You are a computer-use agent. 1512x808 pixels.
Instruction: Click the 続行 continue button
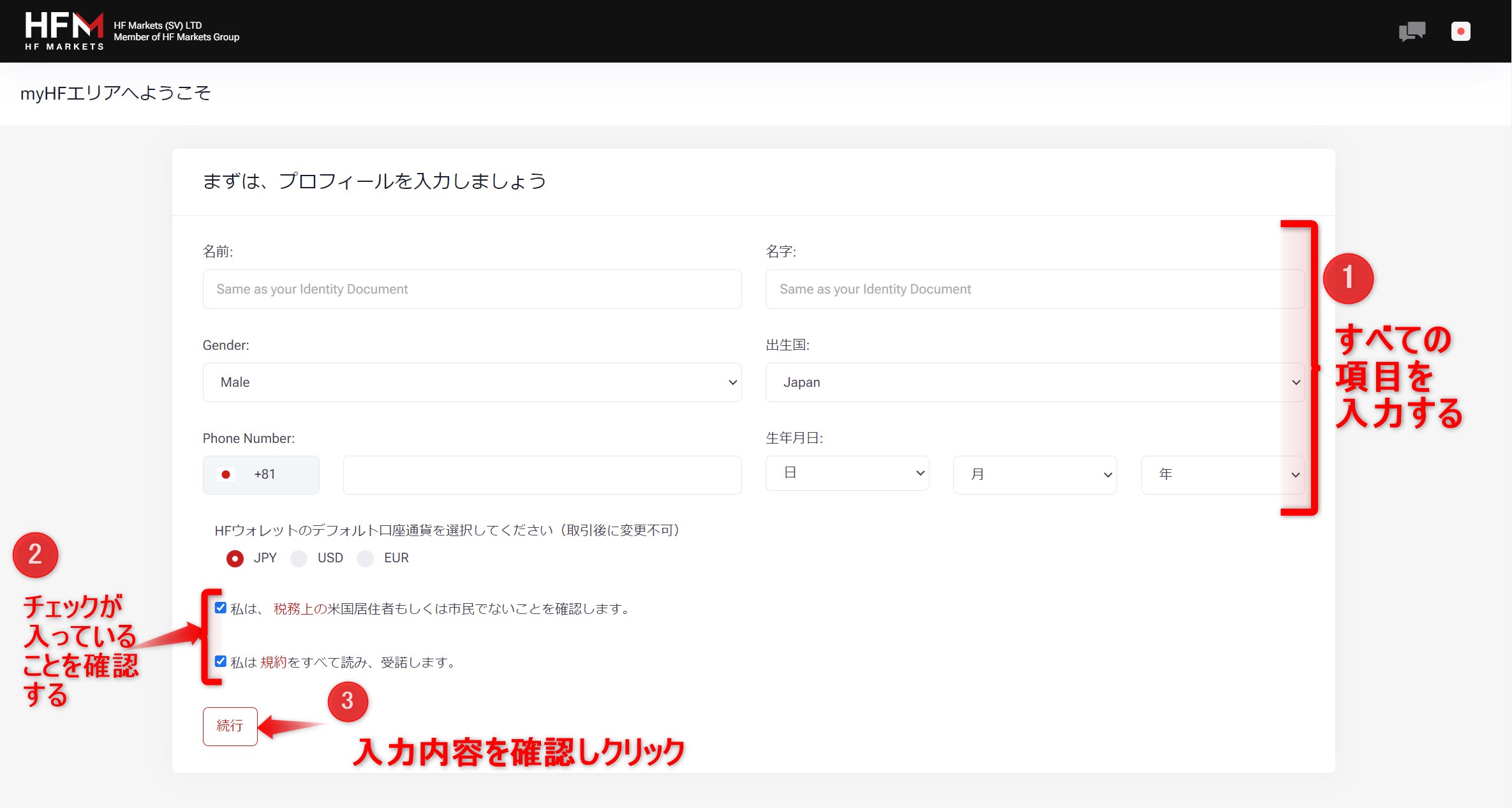click(230, 726)
